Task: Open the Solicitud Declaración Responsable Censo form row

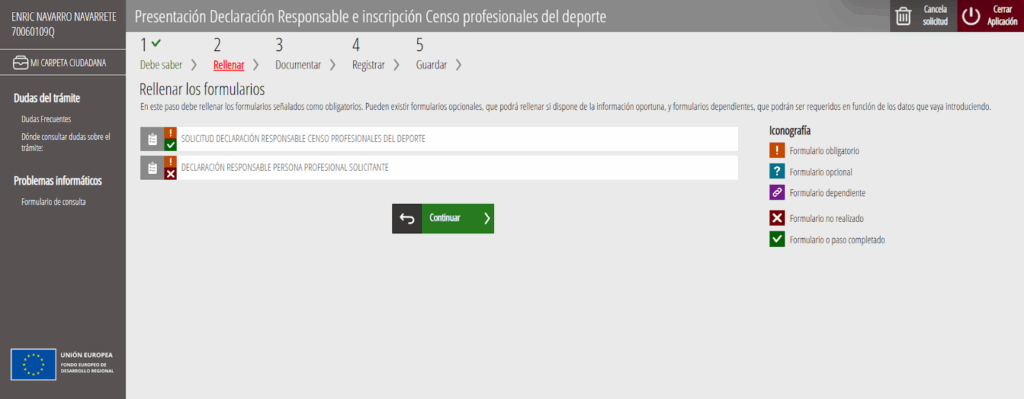Action: (x=439, y=139)
